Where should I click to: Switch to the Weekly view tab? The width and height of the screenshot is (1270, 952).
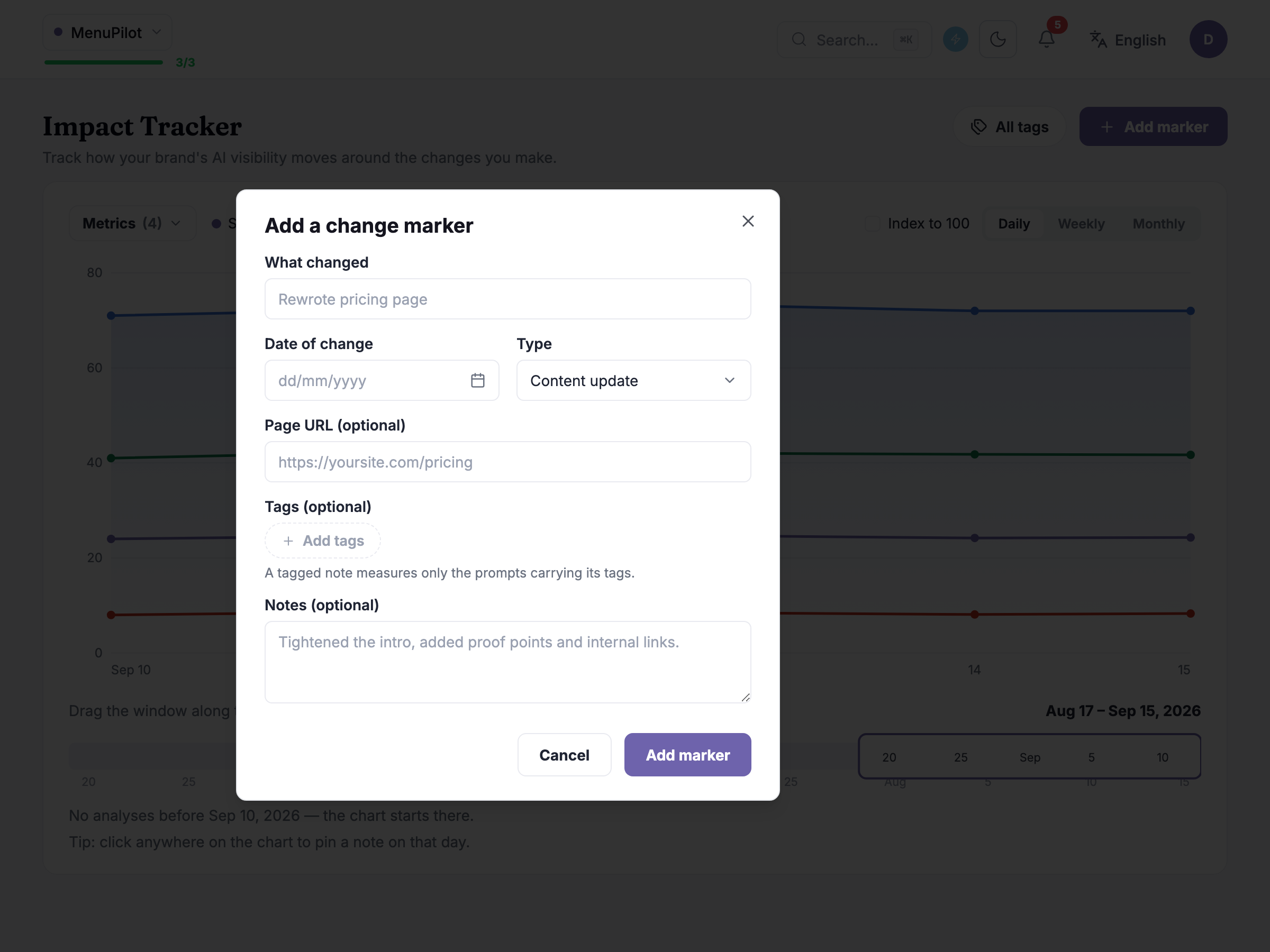[1081, 224]
